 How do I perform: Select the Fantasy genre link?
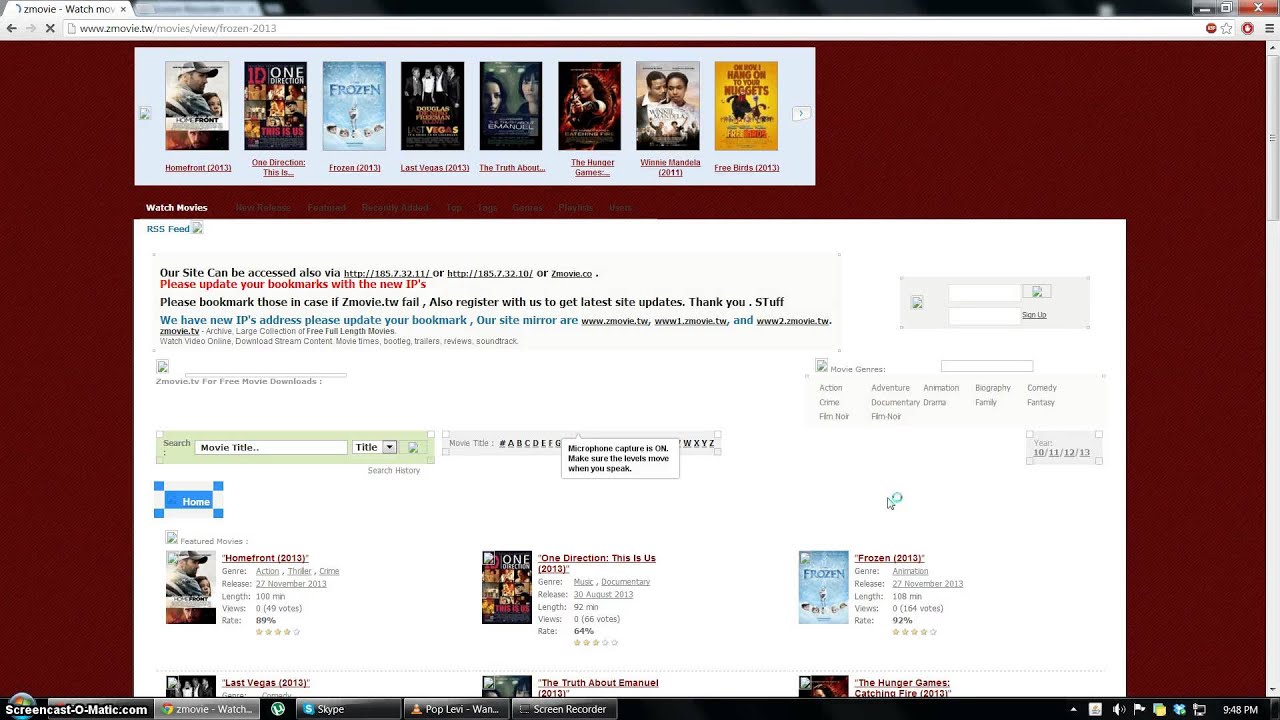(x=1041, y=402)
